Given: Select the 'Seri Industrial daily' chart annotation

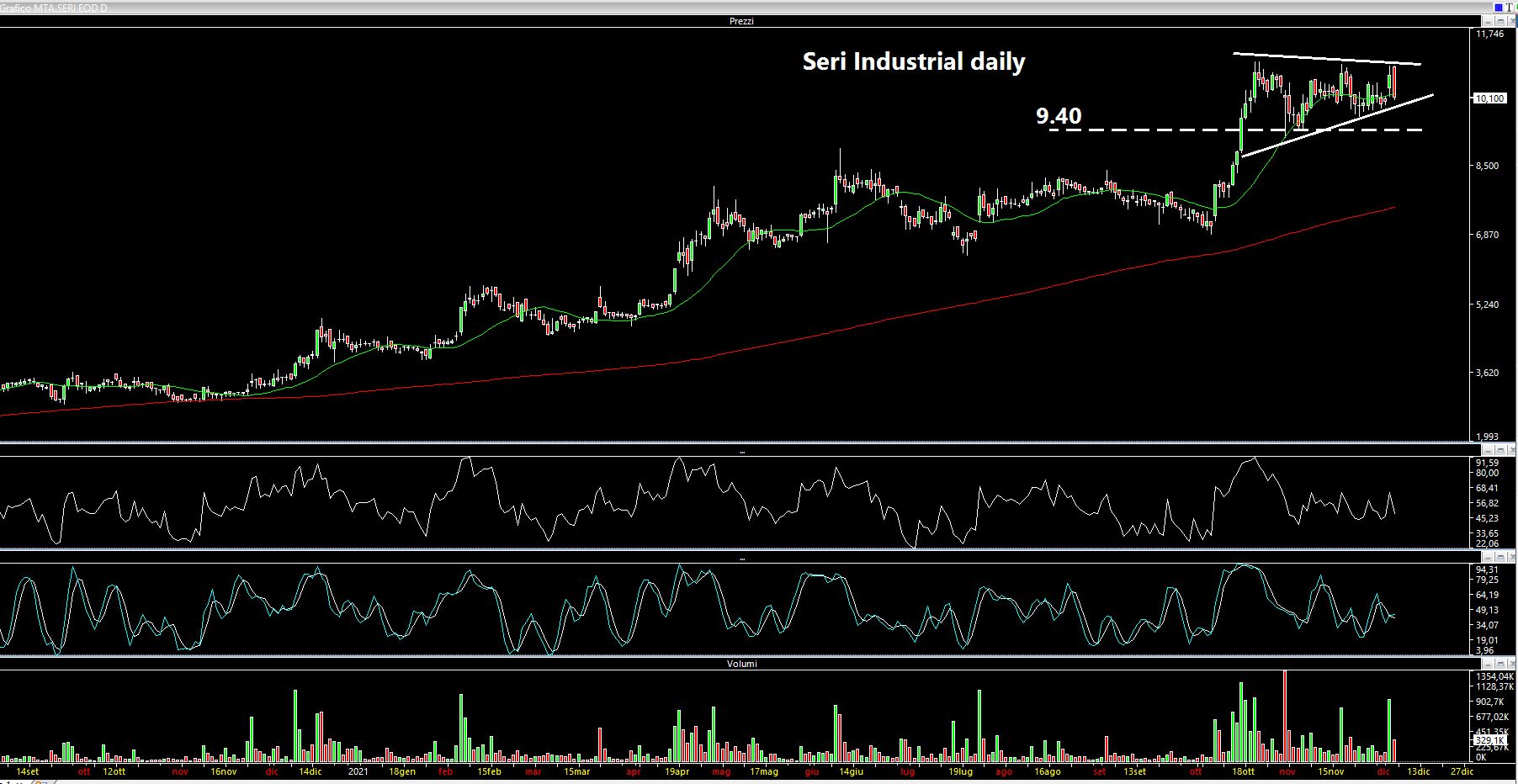Looking at the screenshot, I should tap(914, 61).
